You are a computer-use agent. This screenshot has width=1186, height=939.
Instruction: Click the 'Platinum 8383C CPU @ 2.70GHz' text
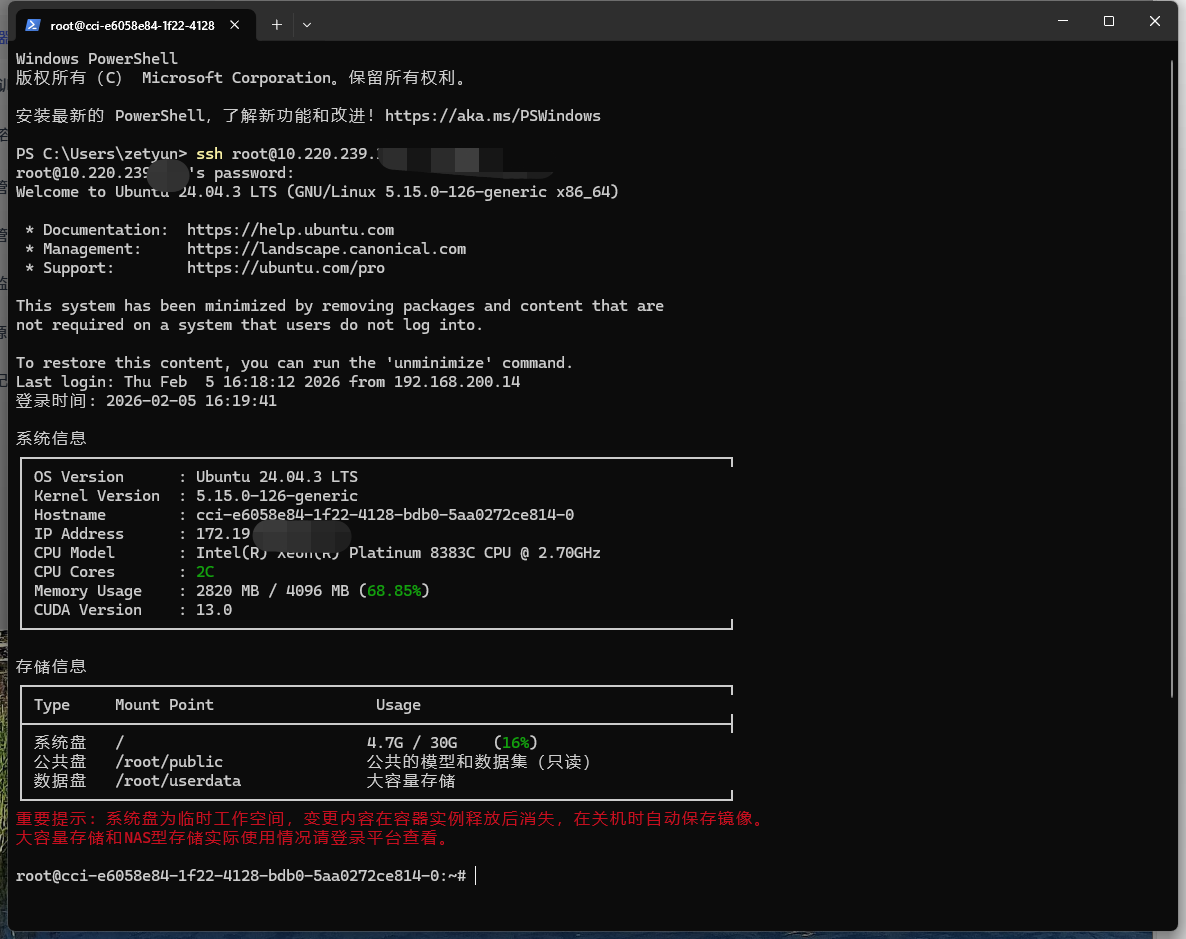(475, 553)
